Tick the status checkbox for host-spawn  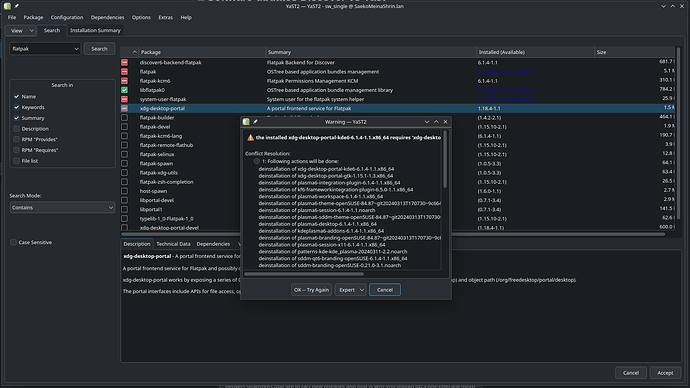(x=125, y=191)
